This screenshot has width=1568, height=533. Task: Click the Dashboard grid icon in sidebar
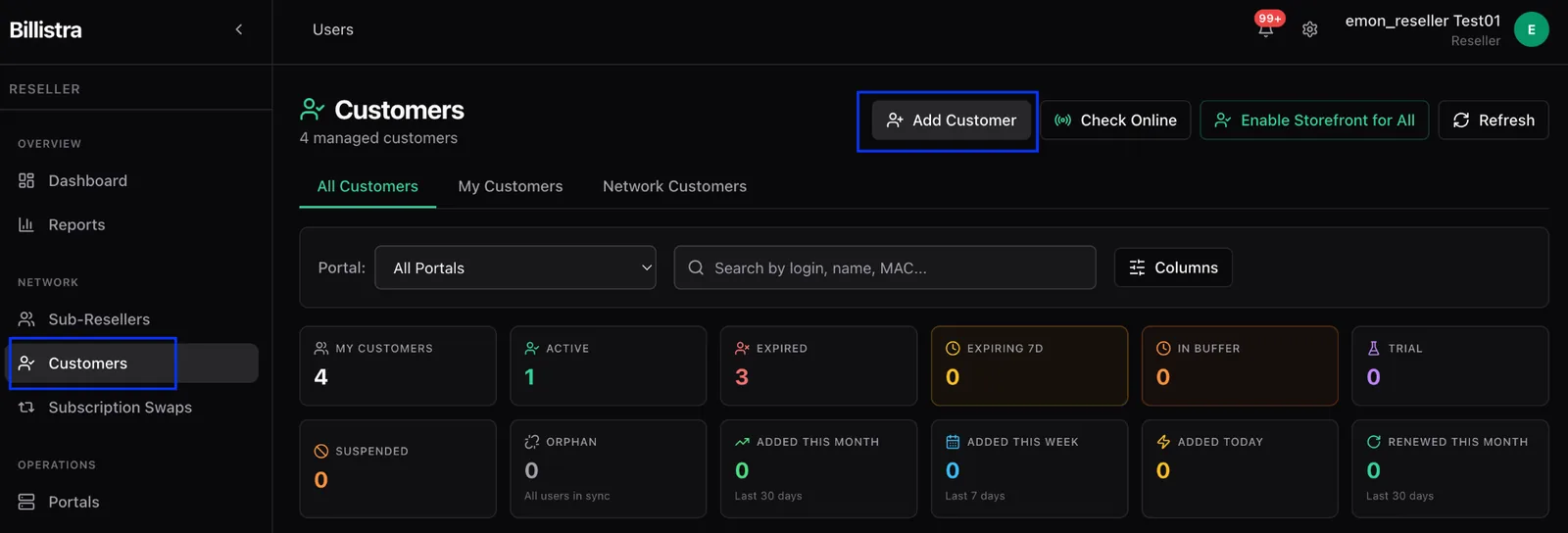(x=26, y=180)
